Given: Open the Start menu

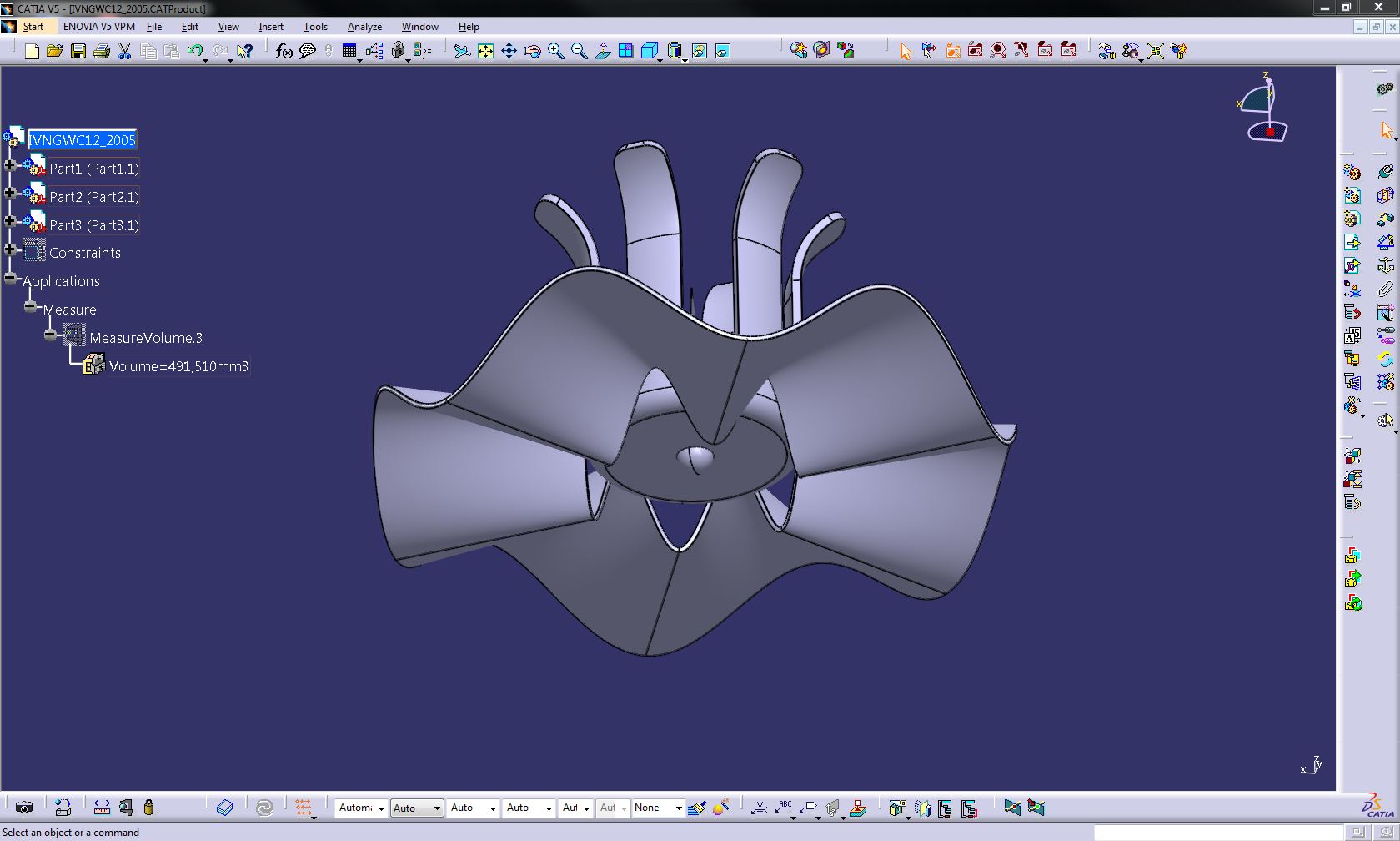Looking at the screenshot, I should (33, 27).
